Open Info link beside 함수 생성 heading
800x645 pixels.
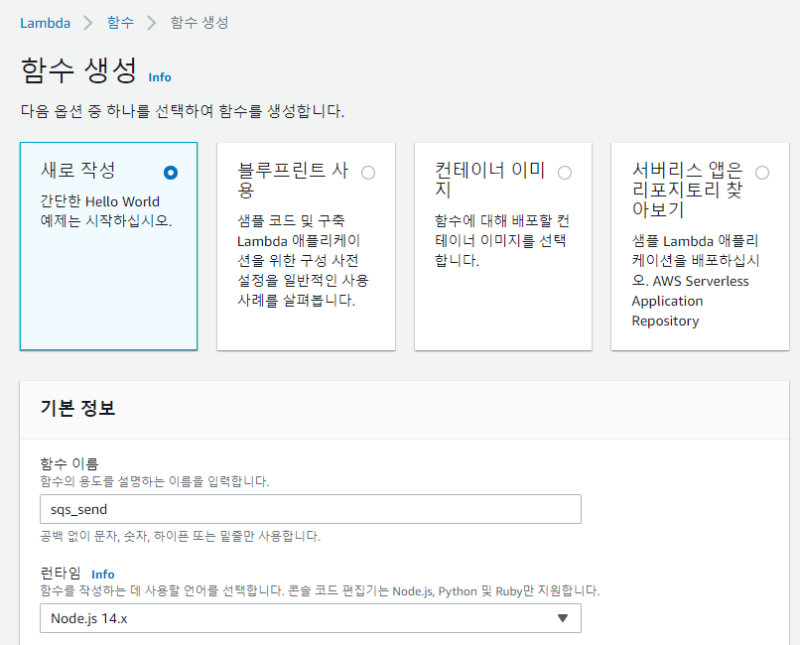[x=159, y=77]
